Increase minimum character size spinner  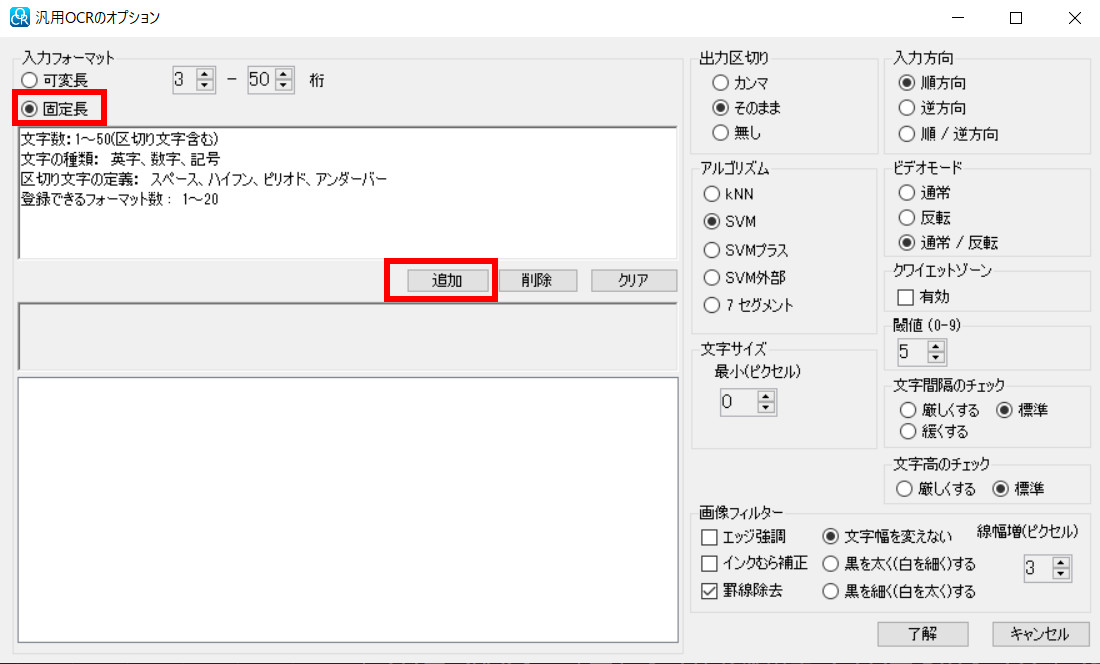[766, 396]
